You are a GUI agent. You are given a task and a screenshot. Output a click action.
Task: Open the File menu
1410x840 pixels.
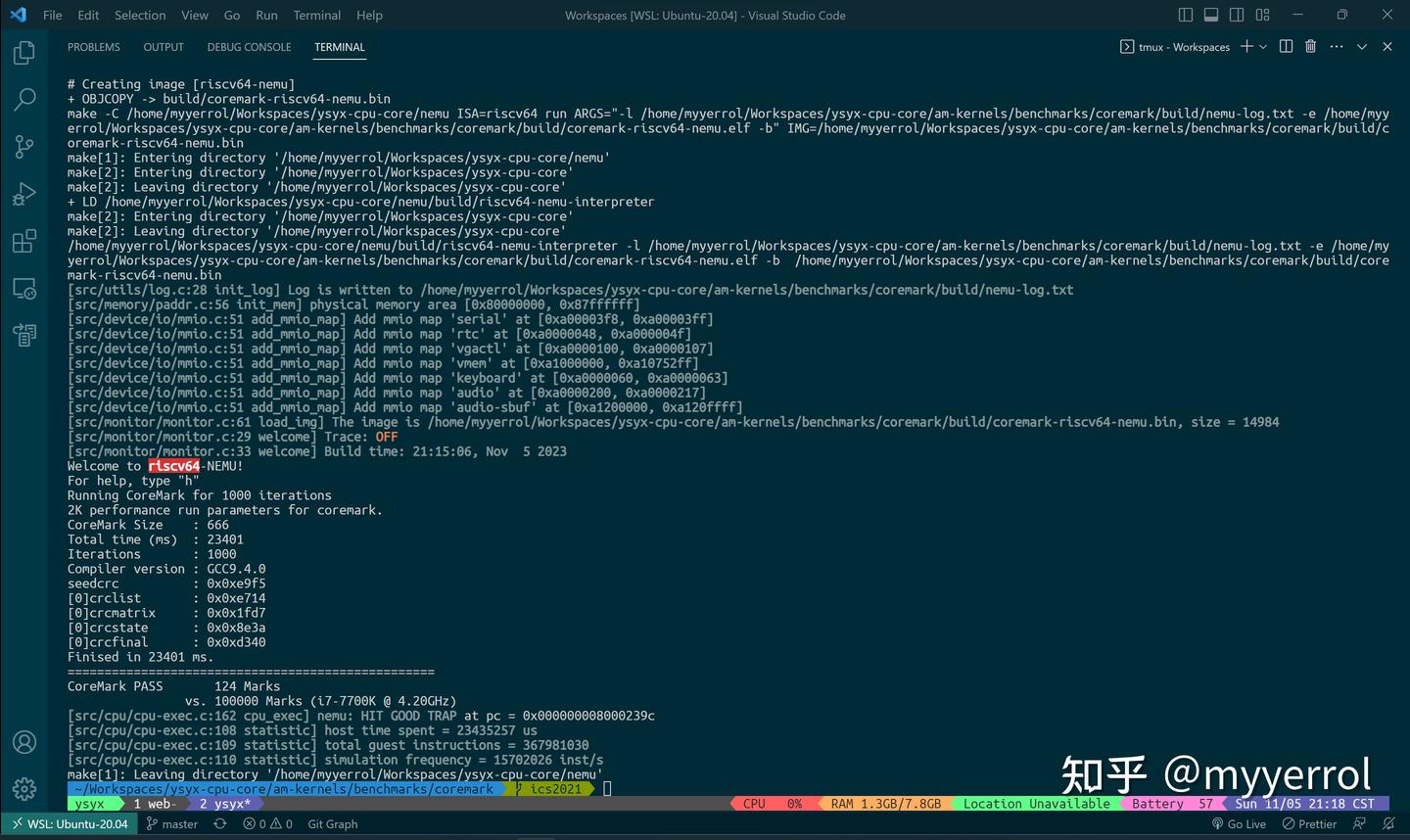[x=53, y=15]
